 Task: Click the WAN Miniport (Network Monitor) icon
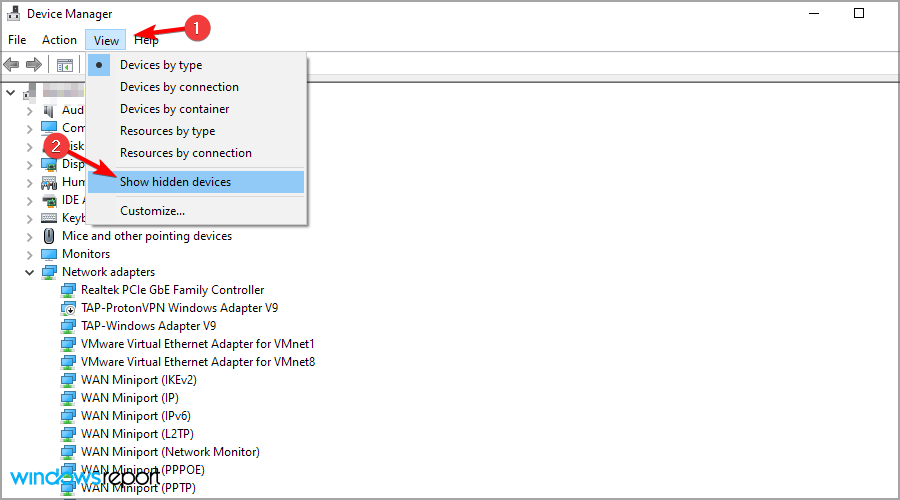click(68, 452)
